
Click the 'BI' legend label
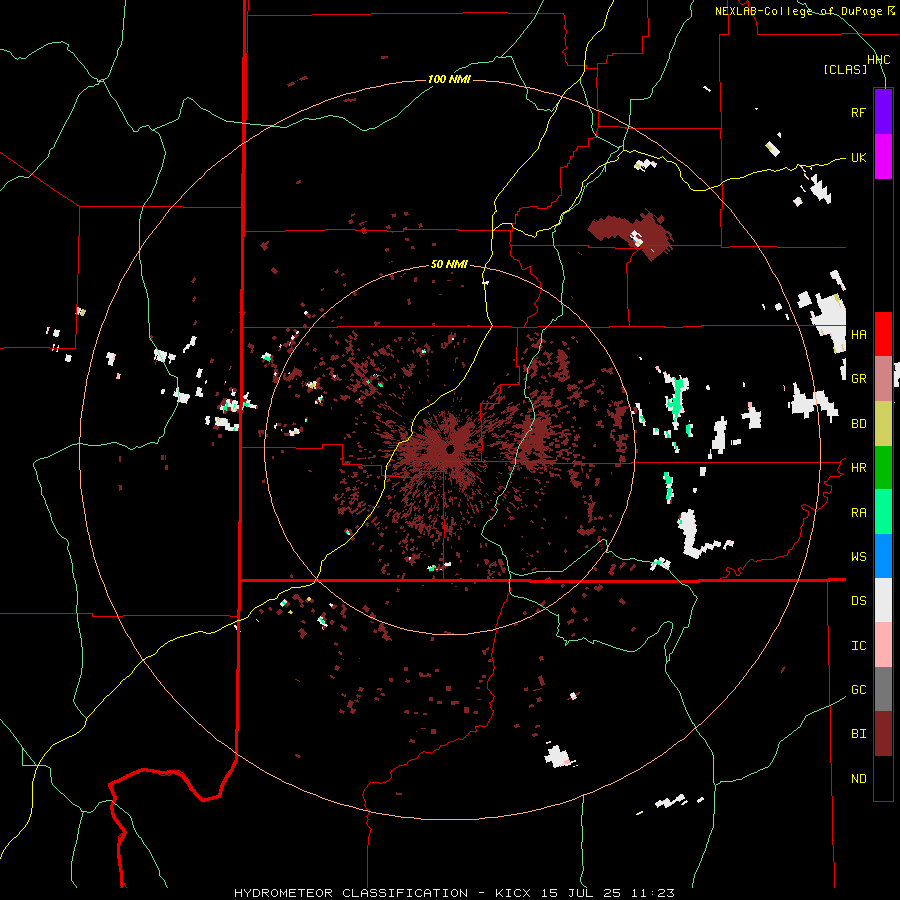coord(858,734)
